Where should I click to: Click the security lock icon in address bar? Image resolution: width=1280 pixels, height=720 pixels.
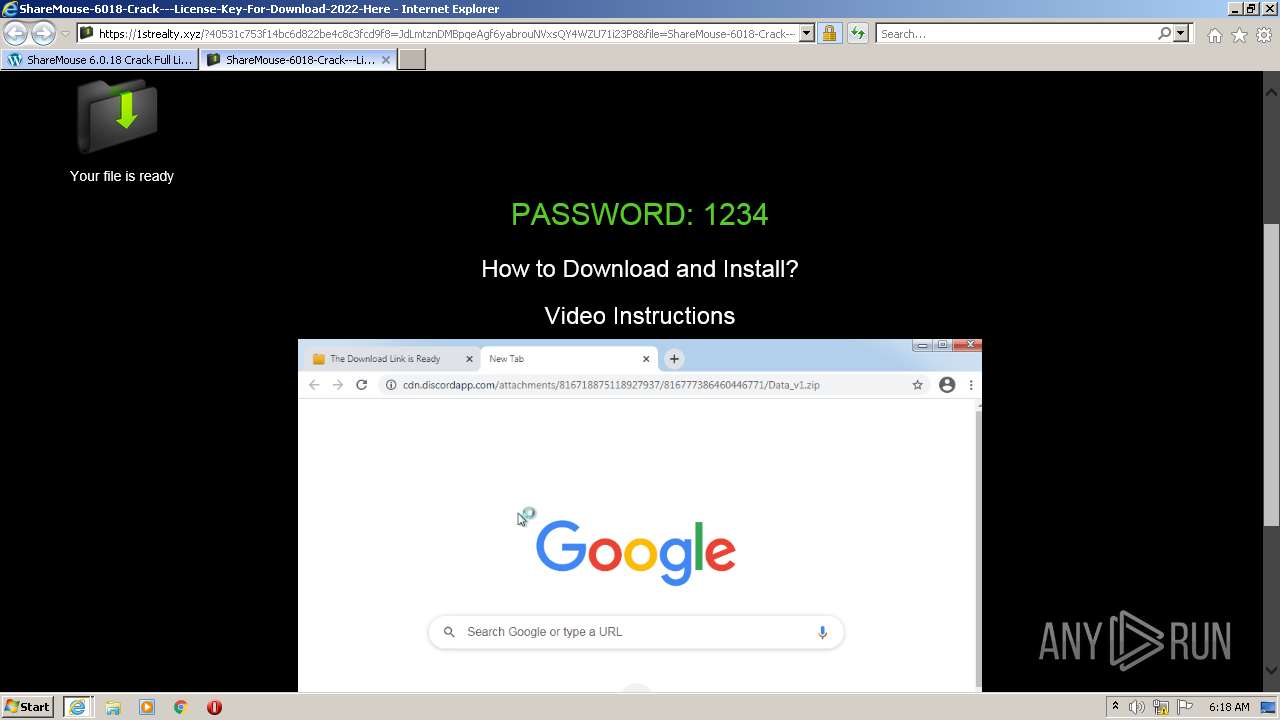(x=829, y=34)
